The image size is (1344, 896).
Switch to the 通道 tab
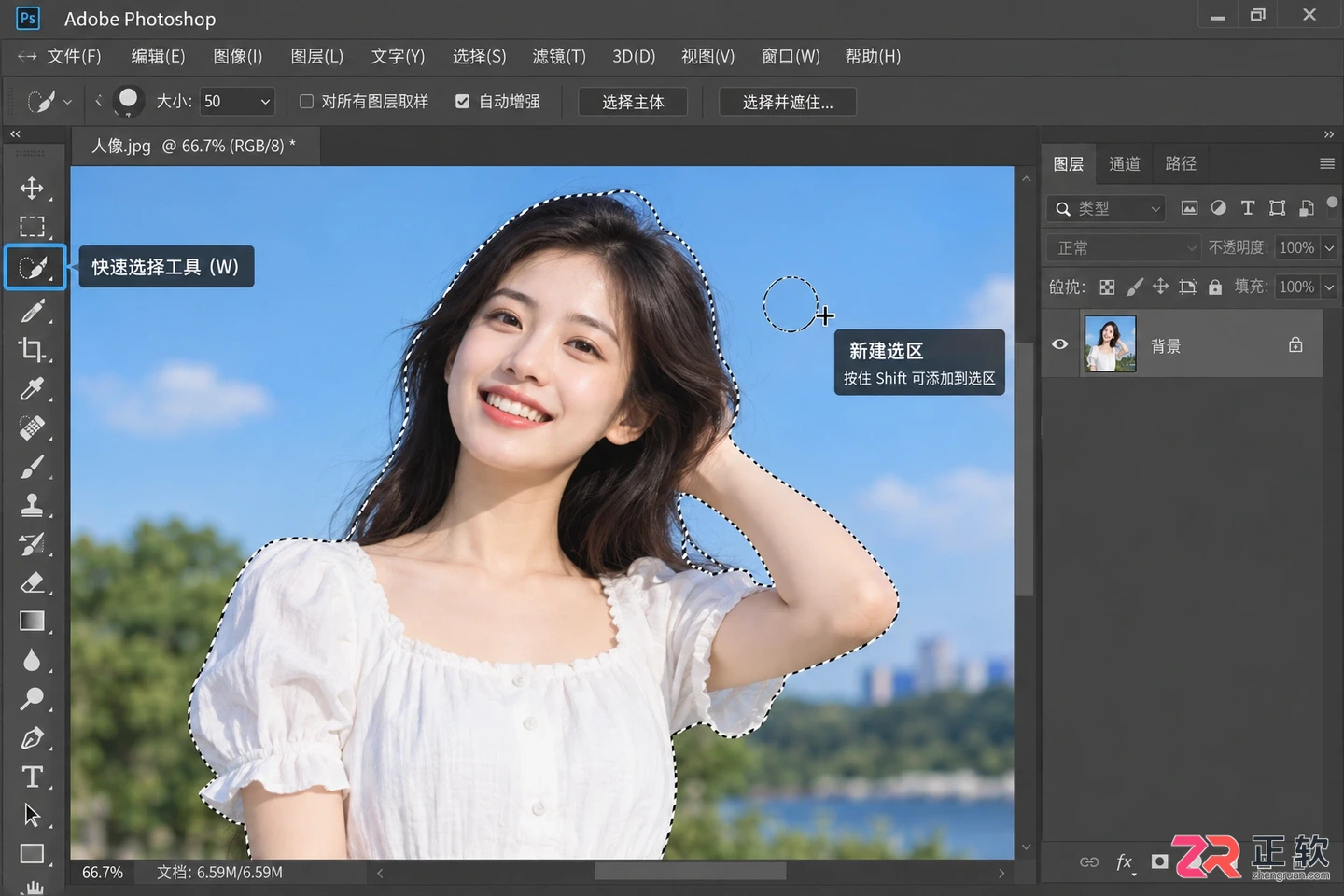pyautogui.click(x=1125, y=163)
